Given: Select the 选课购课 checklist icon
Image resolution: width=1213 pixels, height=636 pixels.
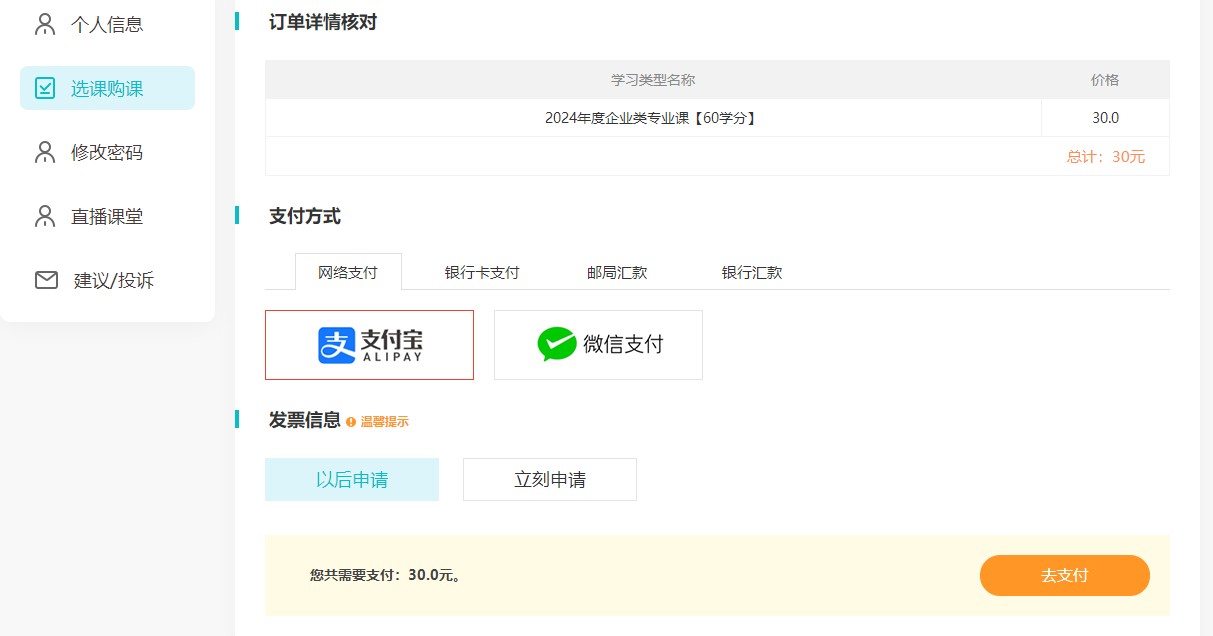Looking at the screenshot, I should pyautogui.click(x=43, y=87).
